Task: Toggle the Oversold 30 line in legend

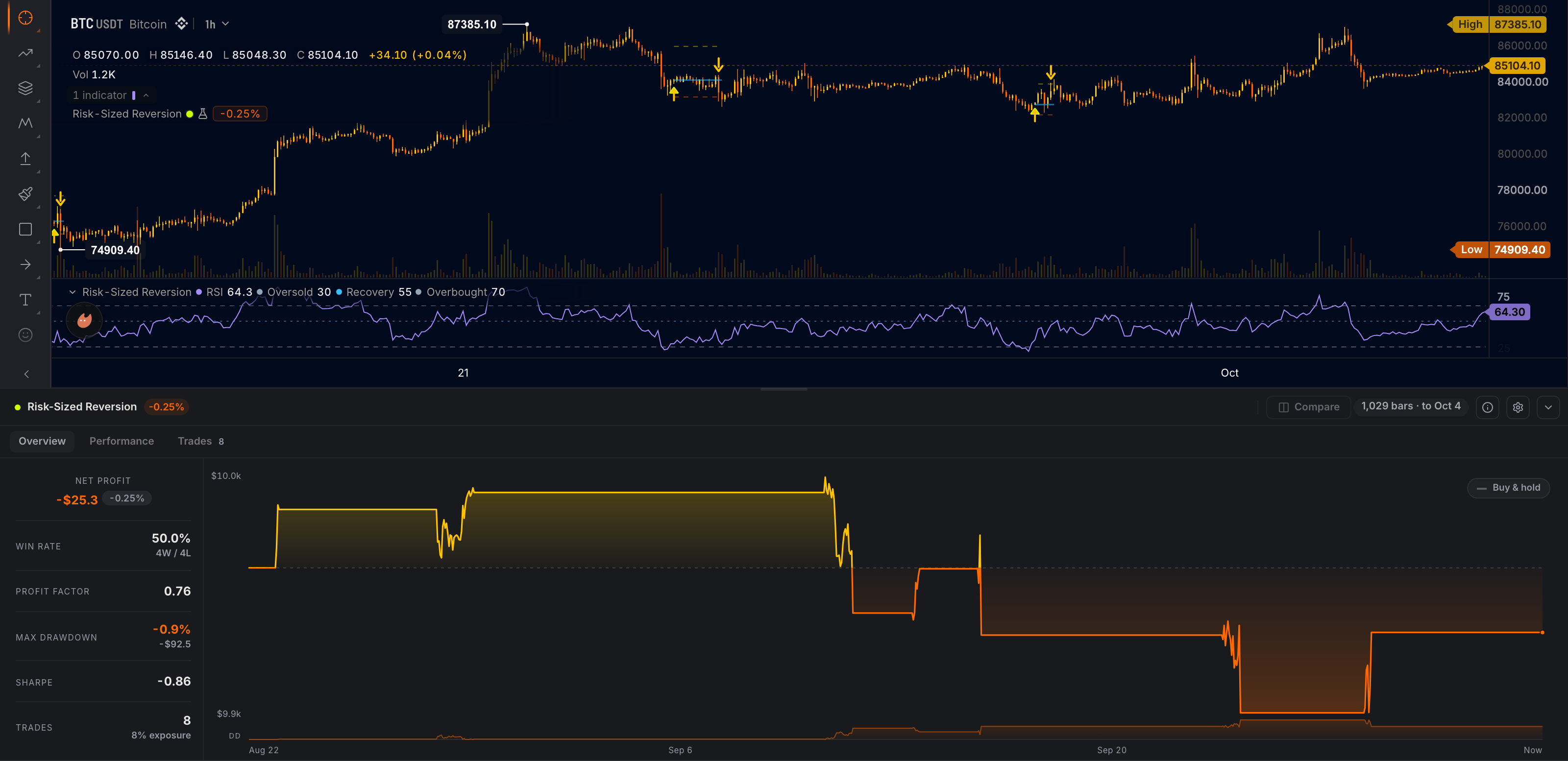Action: pyautogui.click(x=260, y=293)
